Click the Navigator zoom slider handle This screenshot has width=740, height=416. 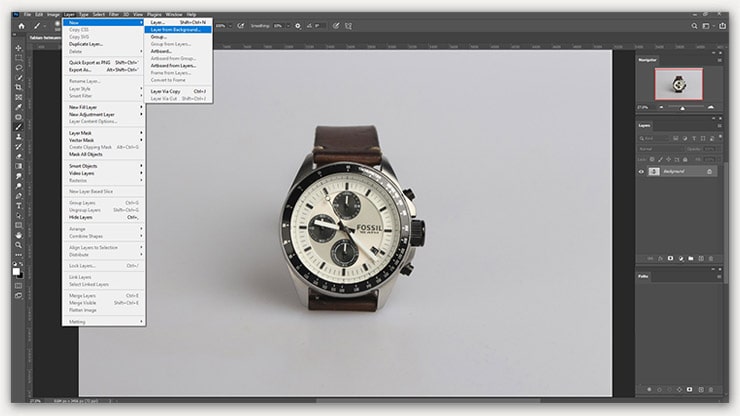[682, 108]
